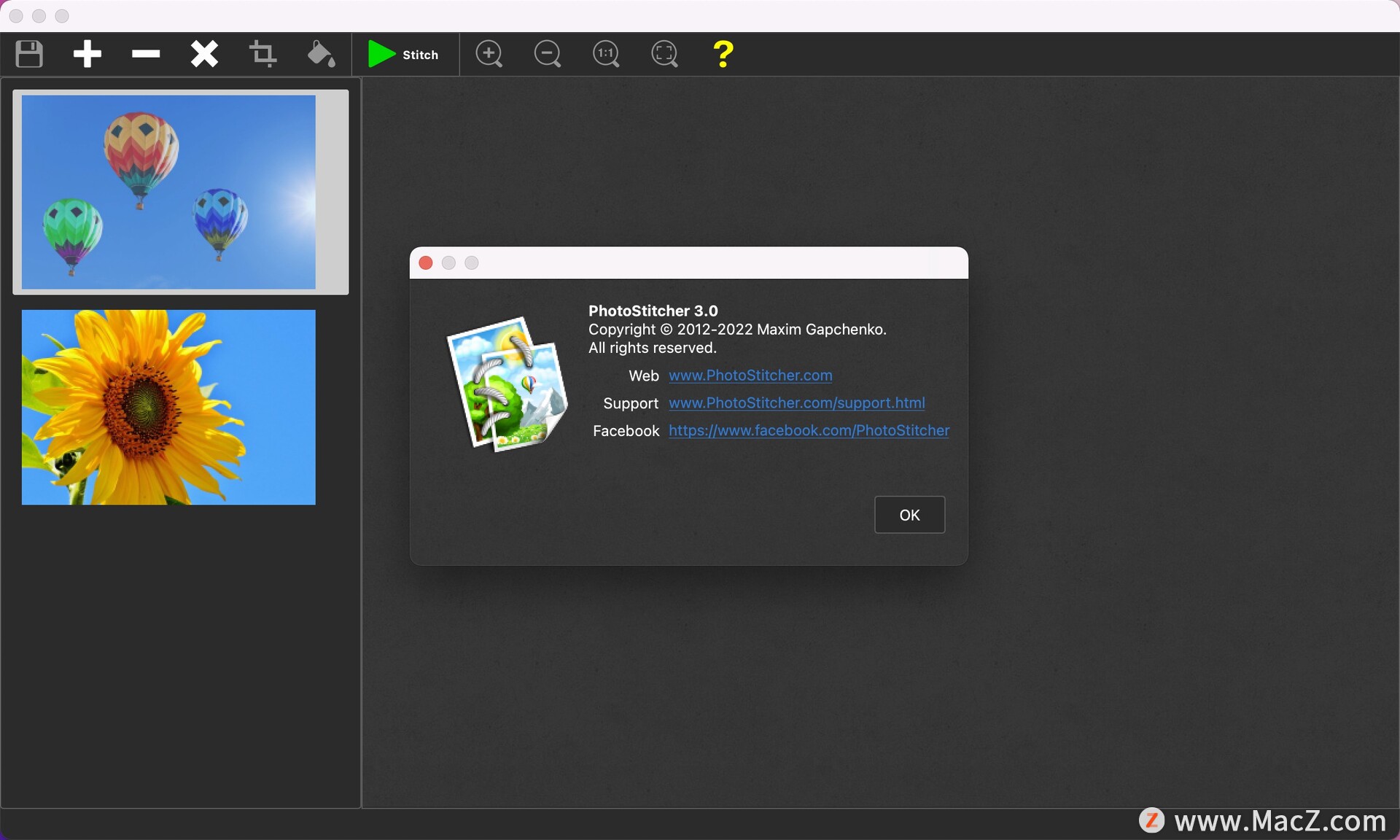Select the Save tool in toolbar
The height and width of the screenshot is (840, 1400).
click(x=29, y=54)
